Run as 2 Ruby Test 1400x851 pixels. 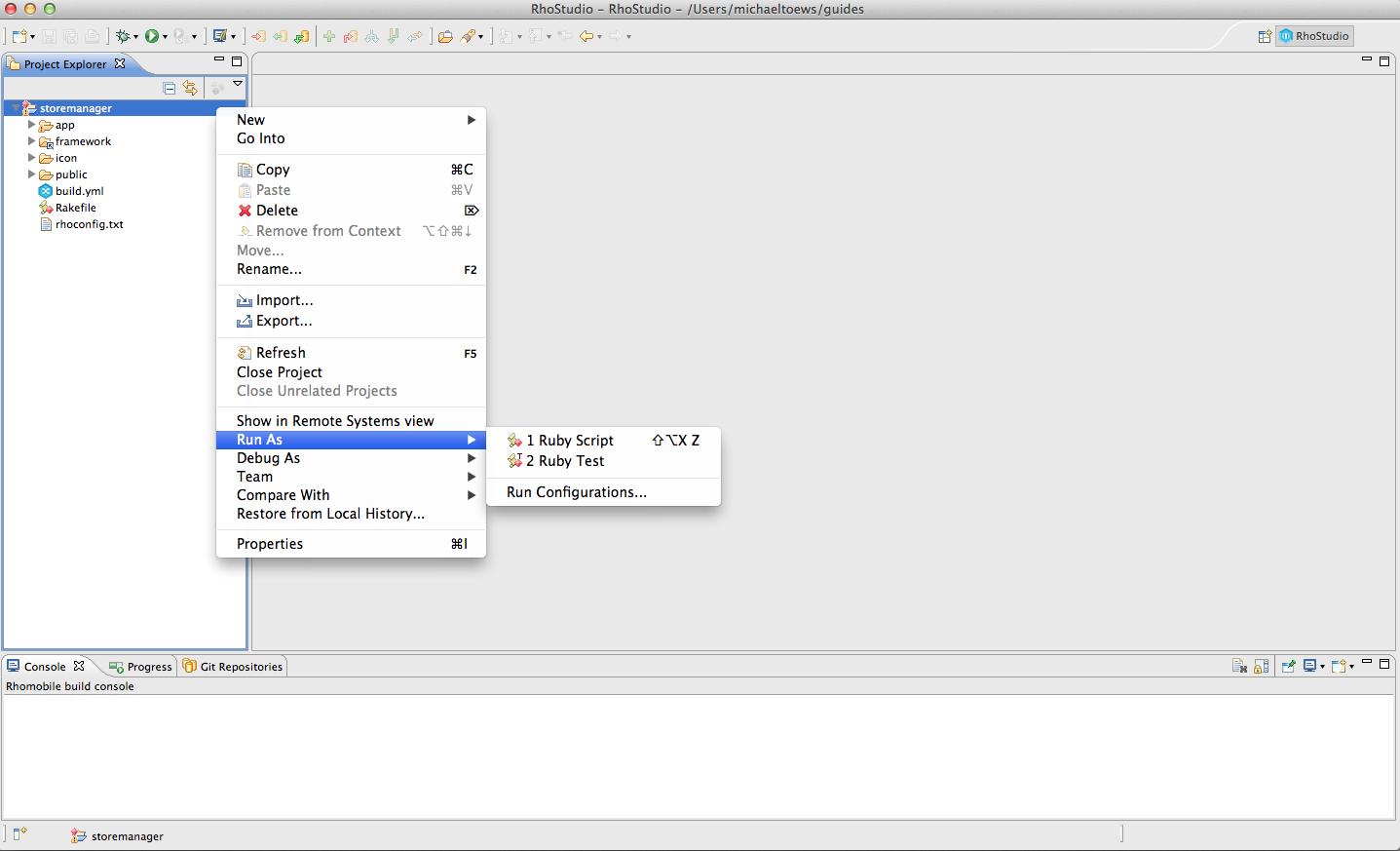(x=603, y=461)
